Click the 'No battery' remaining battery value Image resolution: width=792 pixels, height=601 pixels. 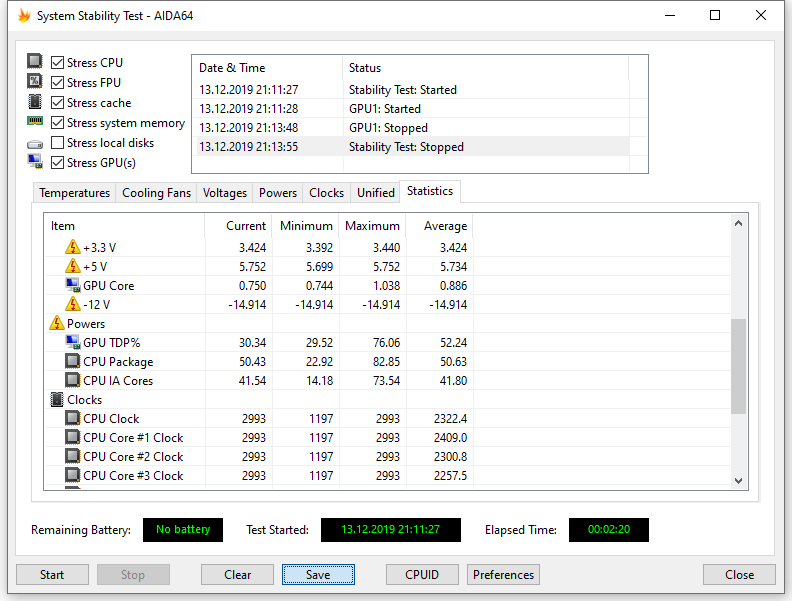click(x=183, y=529)
